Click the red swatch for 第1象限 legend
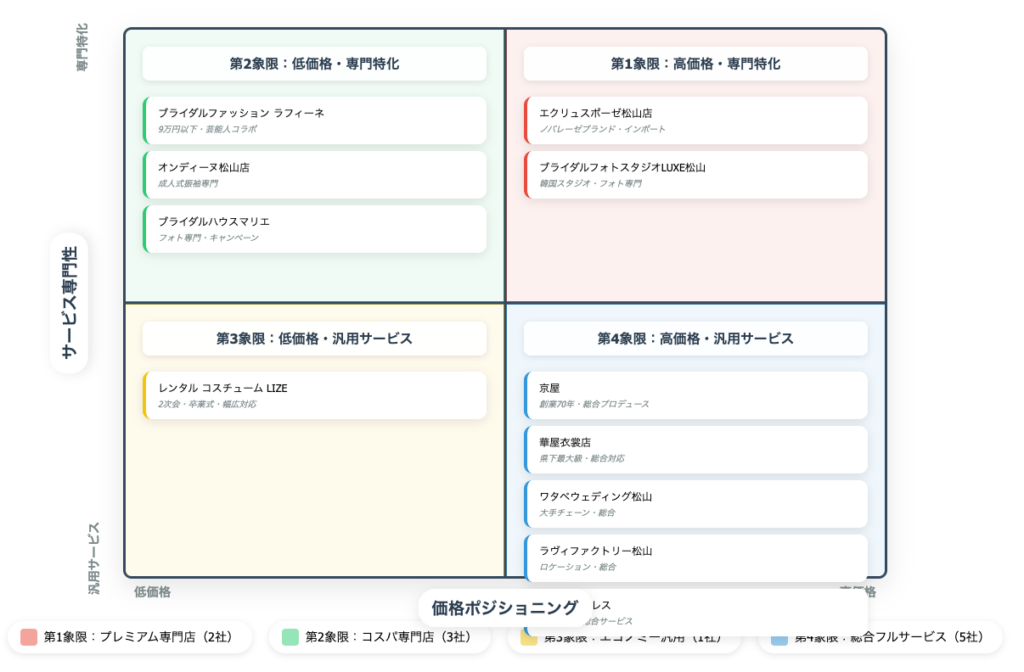1024x672 pixels. [29, 637]
